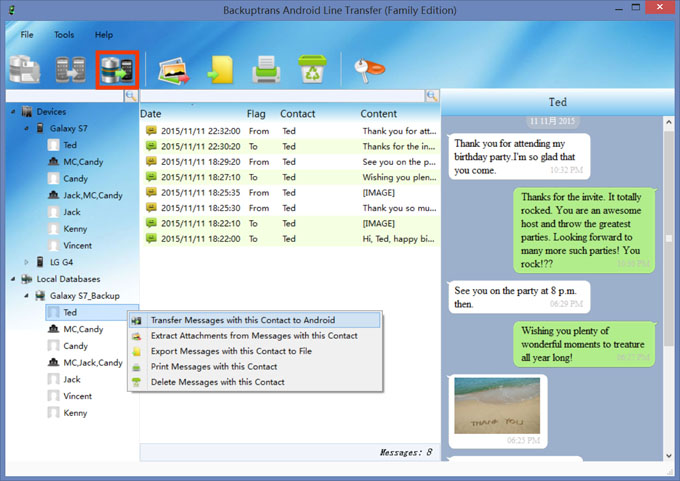Click the chat preview scrollbar down arrow
The image size is (680, 481).
pos(669,456)
